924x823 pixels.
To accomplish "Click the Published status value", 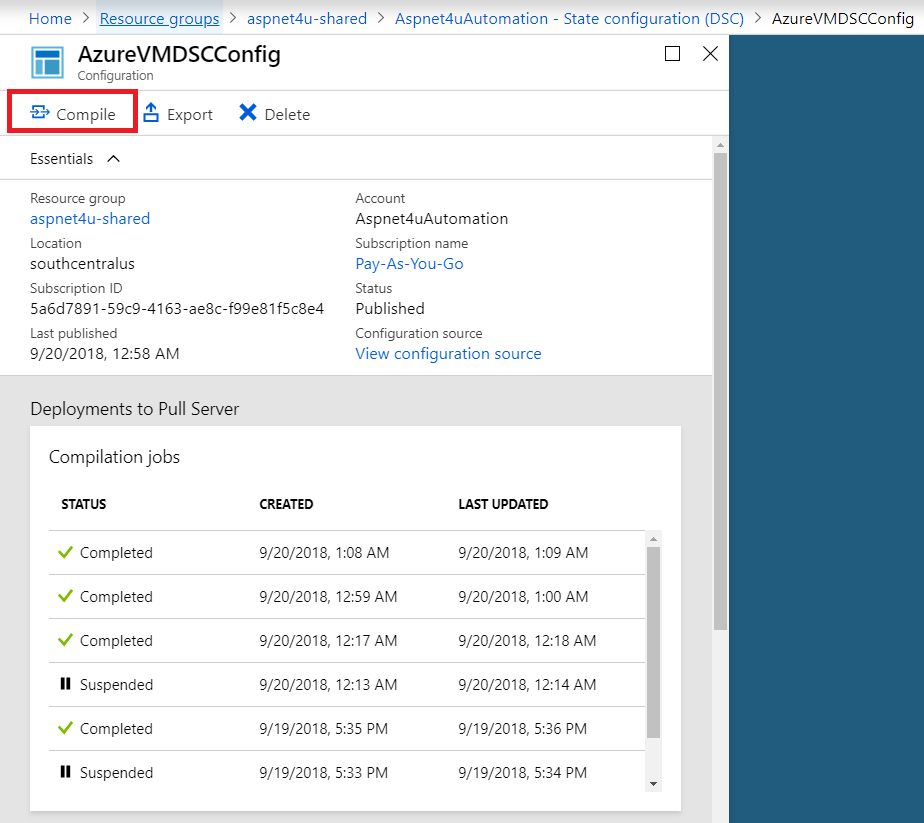I will (390, 309).
